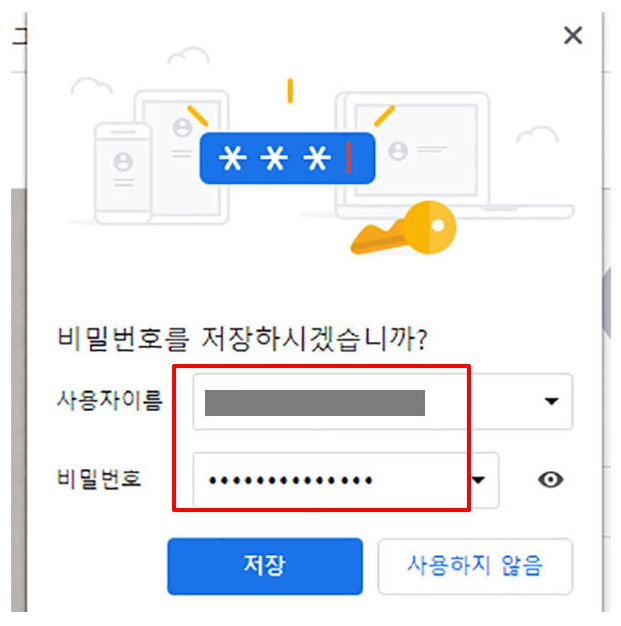
Task: Click the avatar icon on the phone
Action: pos(123,162)
